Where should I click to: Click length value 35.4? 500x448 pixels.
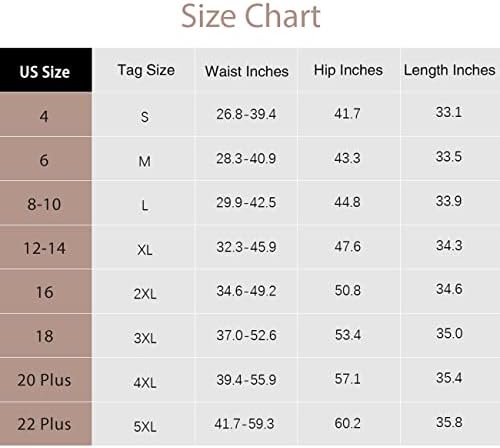(449, 377)
